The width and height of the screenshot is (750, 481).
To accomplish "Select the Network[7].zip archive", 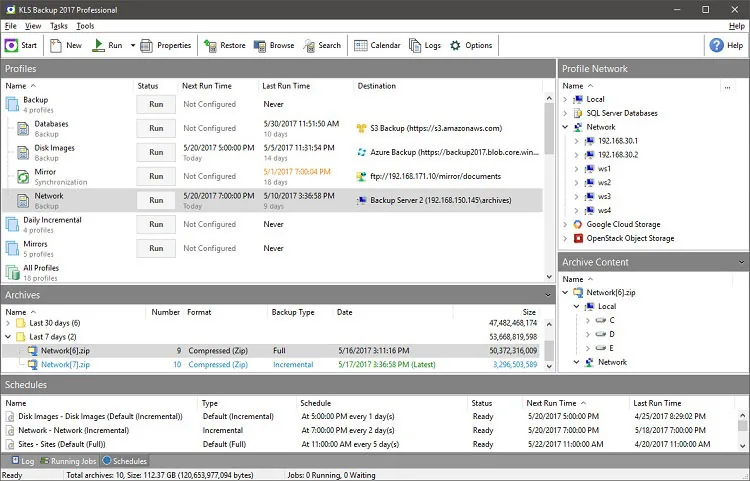I will [x=65, y=364].
